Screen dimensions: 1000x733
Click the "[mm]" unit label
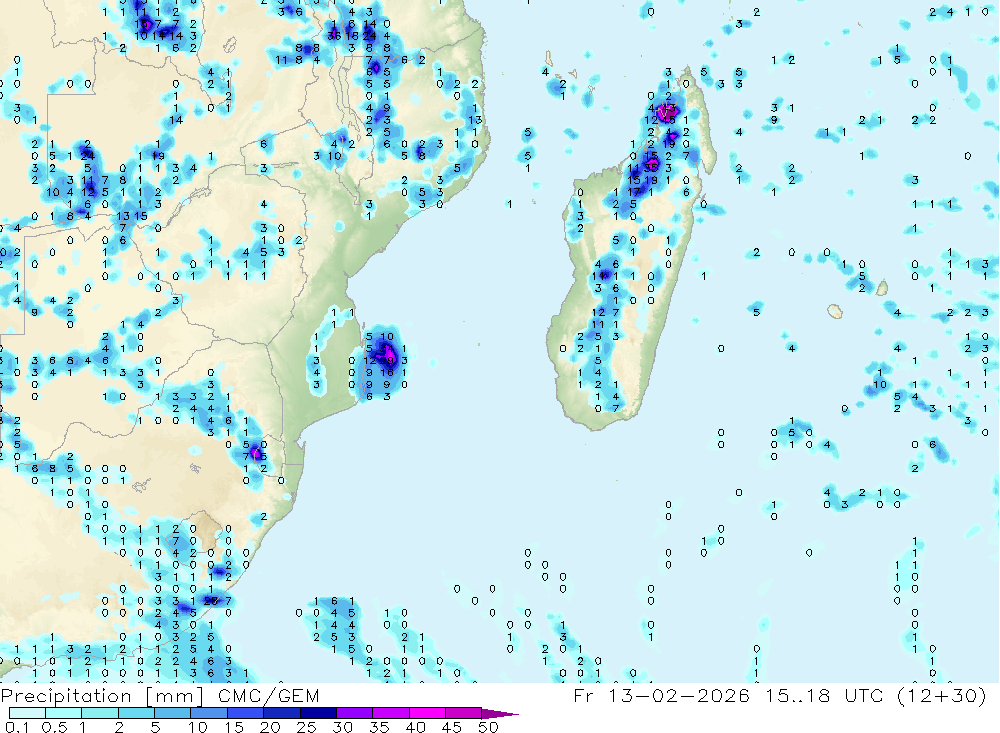[175, 696]
